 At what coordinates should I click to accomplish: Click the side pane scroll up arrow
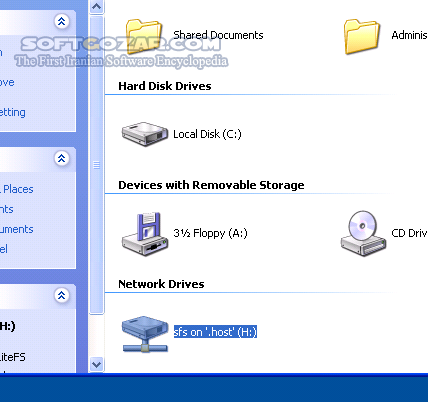click(97, 7)
